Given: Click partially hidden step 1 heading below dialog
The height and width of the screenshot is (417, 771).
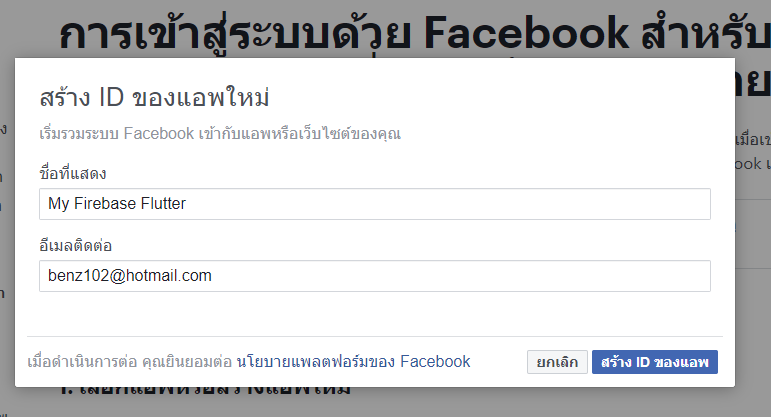Looking at the screenshot, I should coord(206,391).
